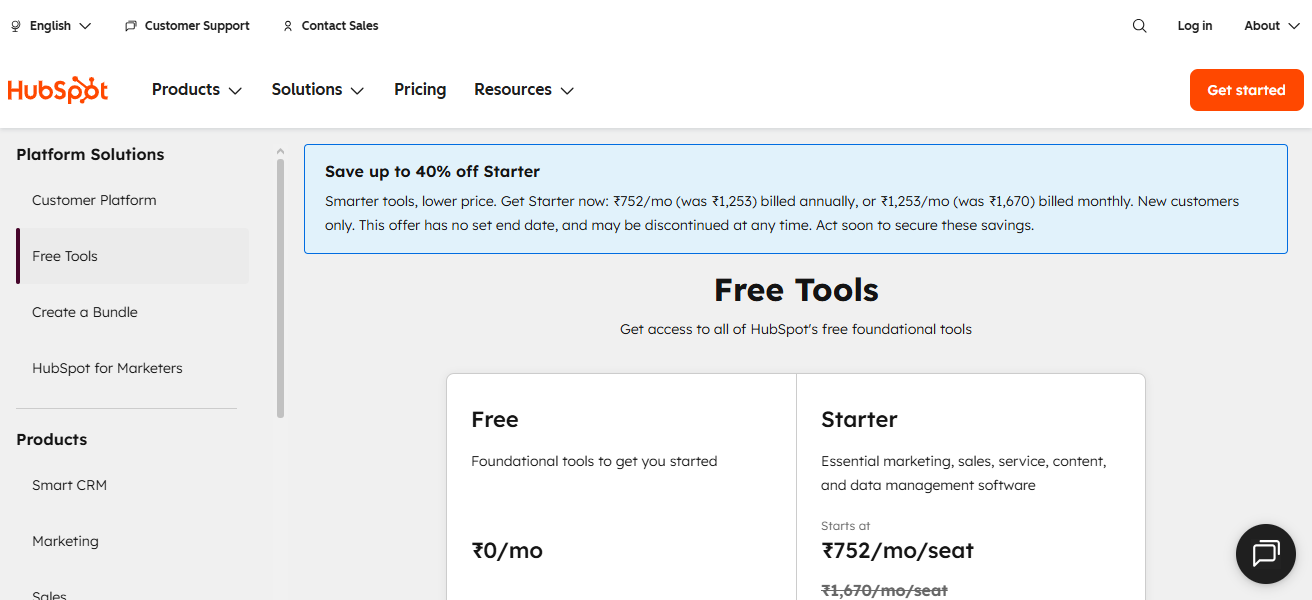Viewport: 1312px width, 600px height.
Task: Open HubSpot for Marketers
Action: tap(107, 367)
